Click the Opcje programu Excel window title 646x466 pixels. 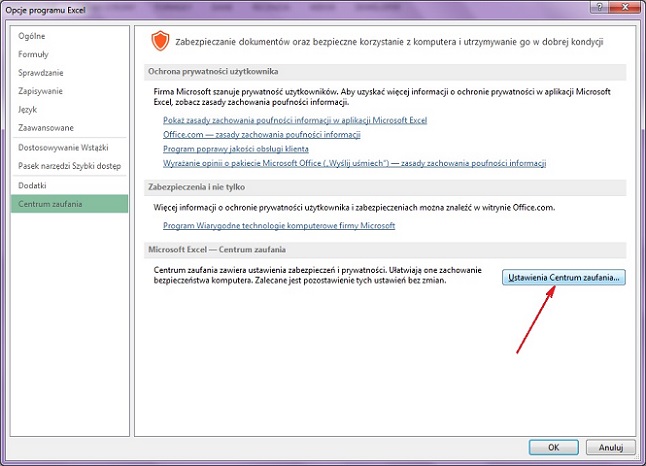45,10
